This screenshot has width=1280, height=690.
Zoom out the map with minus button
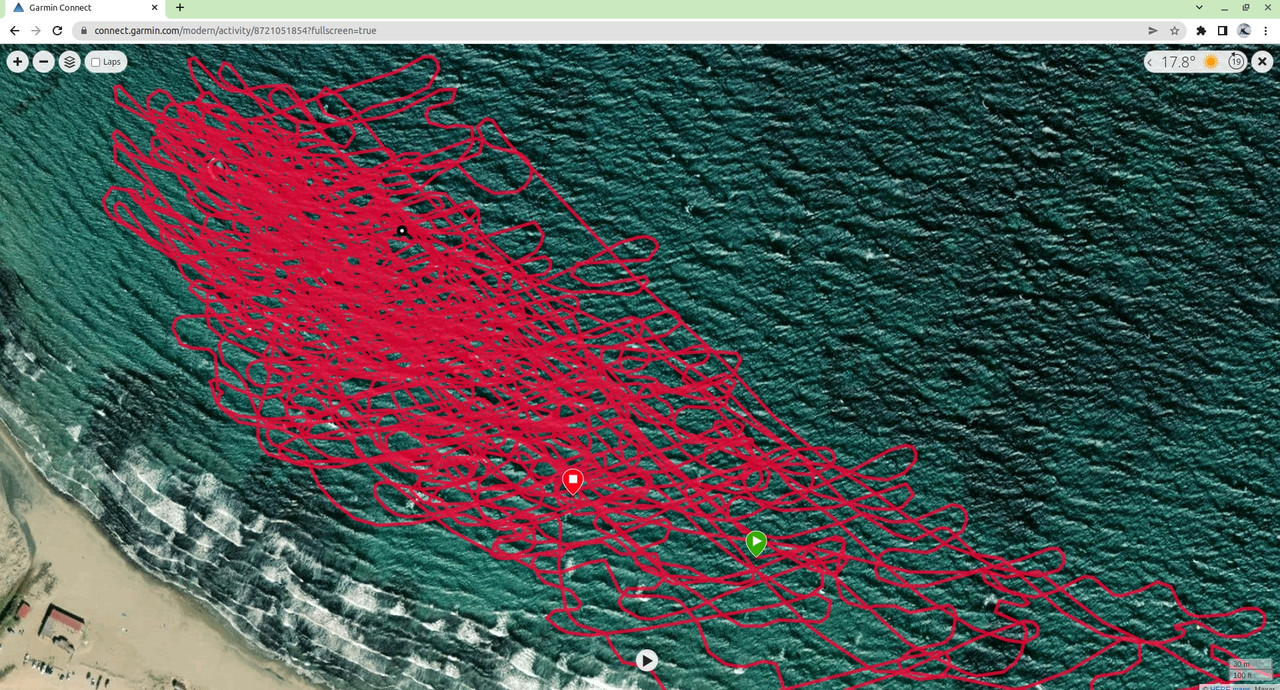point(43,62)
